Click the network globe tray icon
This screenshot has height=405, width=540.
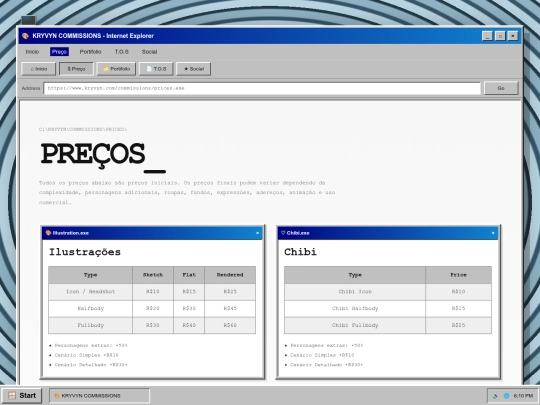tap(507, 396)
